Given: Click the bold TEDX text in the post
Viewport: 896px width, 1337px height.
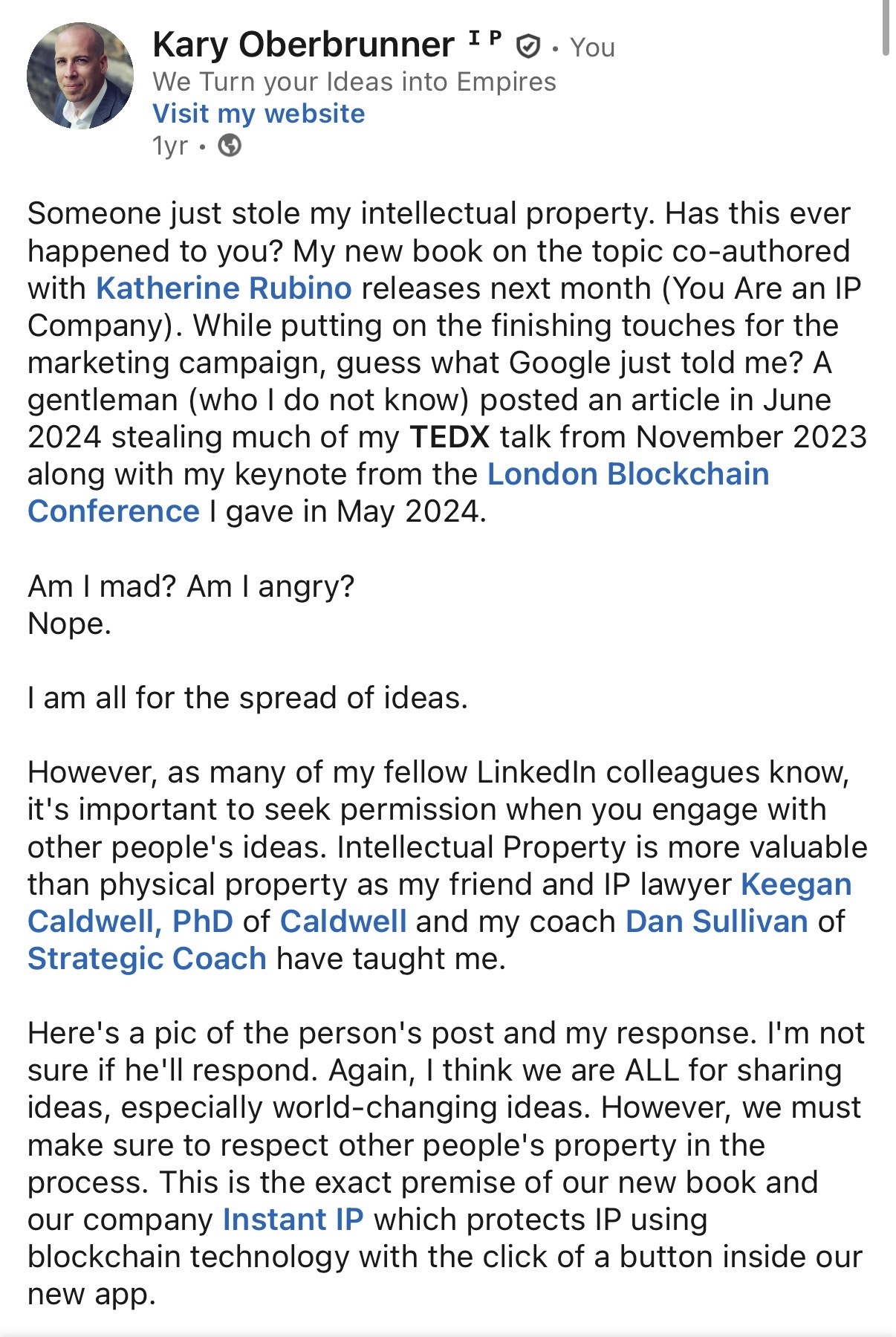Looking at the screenshot, I should tap(449, 437).
